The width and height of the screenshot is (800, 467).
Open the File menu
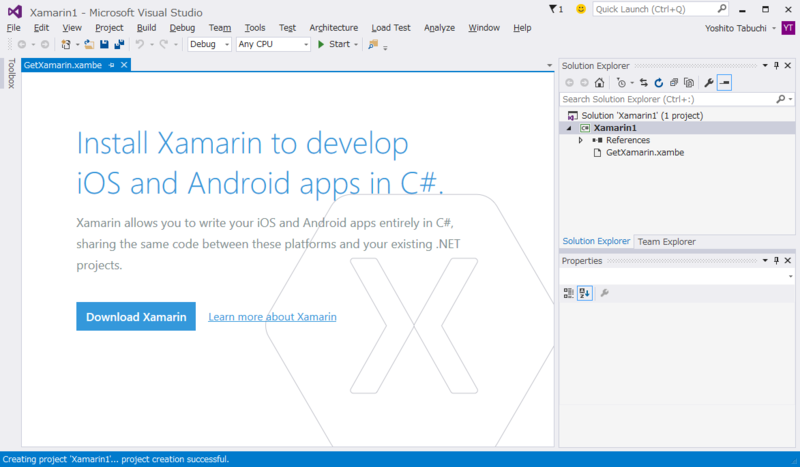coord(14,28)
